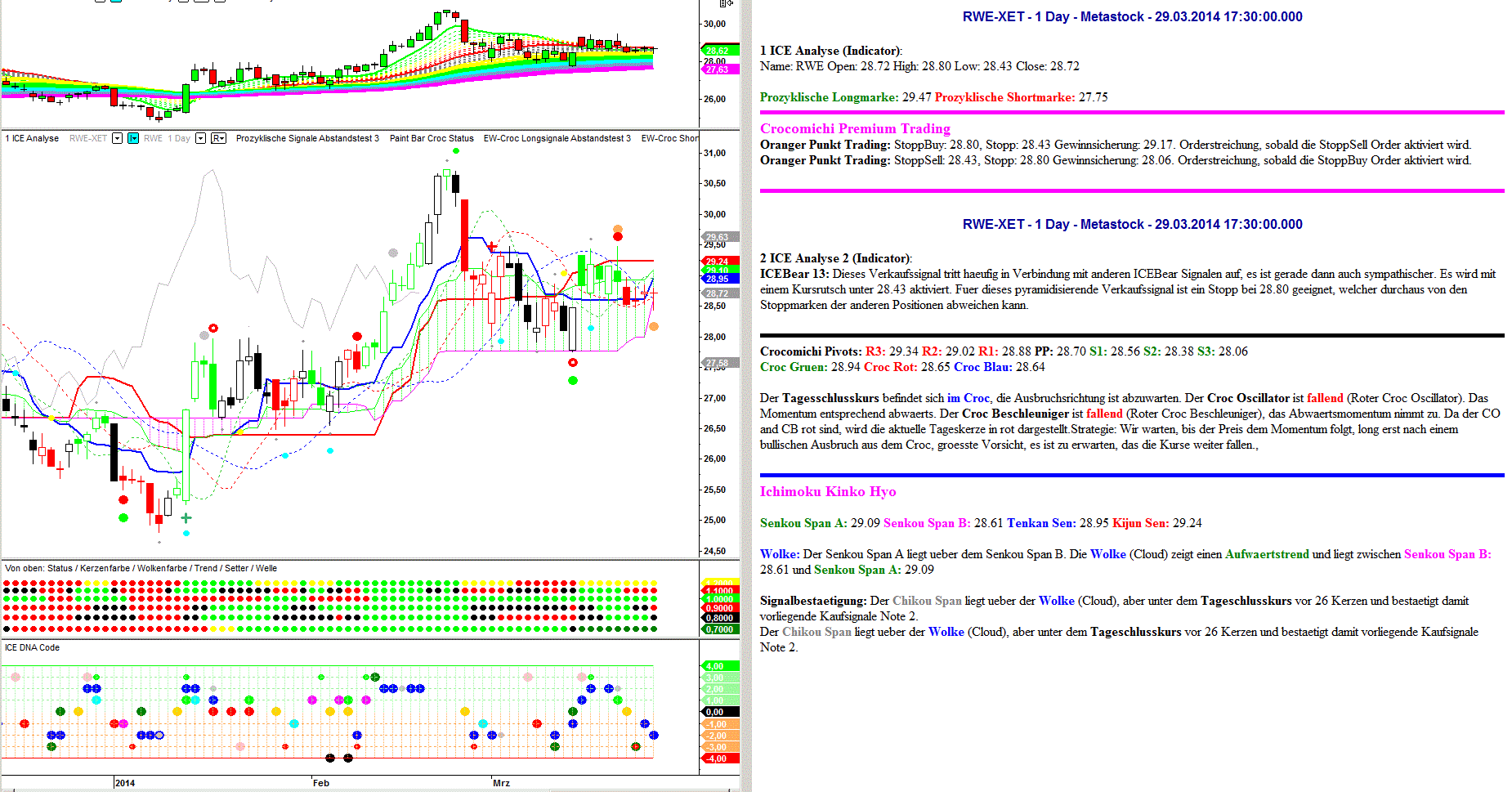
Task: Click the Feb marker on the date axis
Action: (321, 783)
